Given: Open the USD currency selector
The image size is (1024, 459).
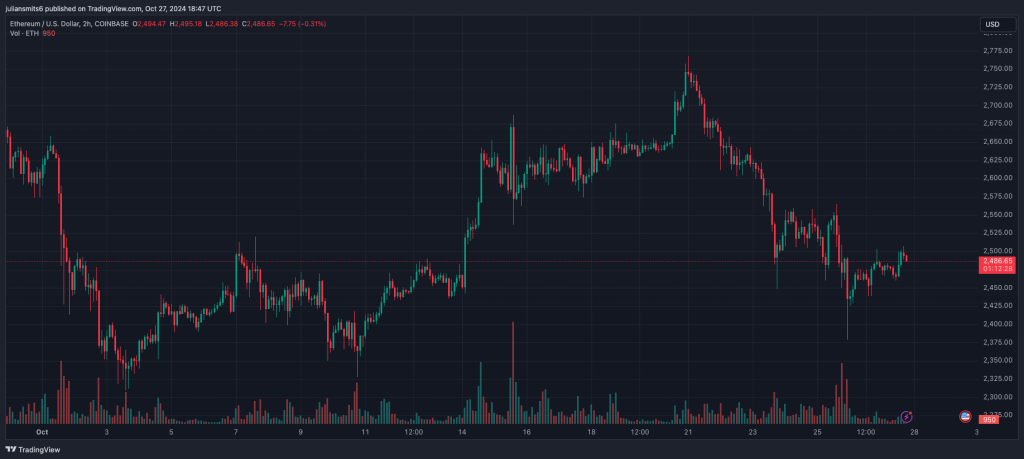Looking at the screenshot, I should (x=992, y=24).
